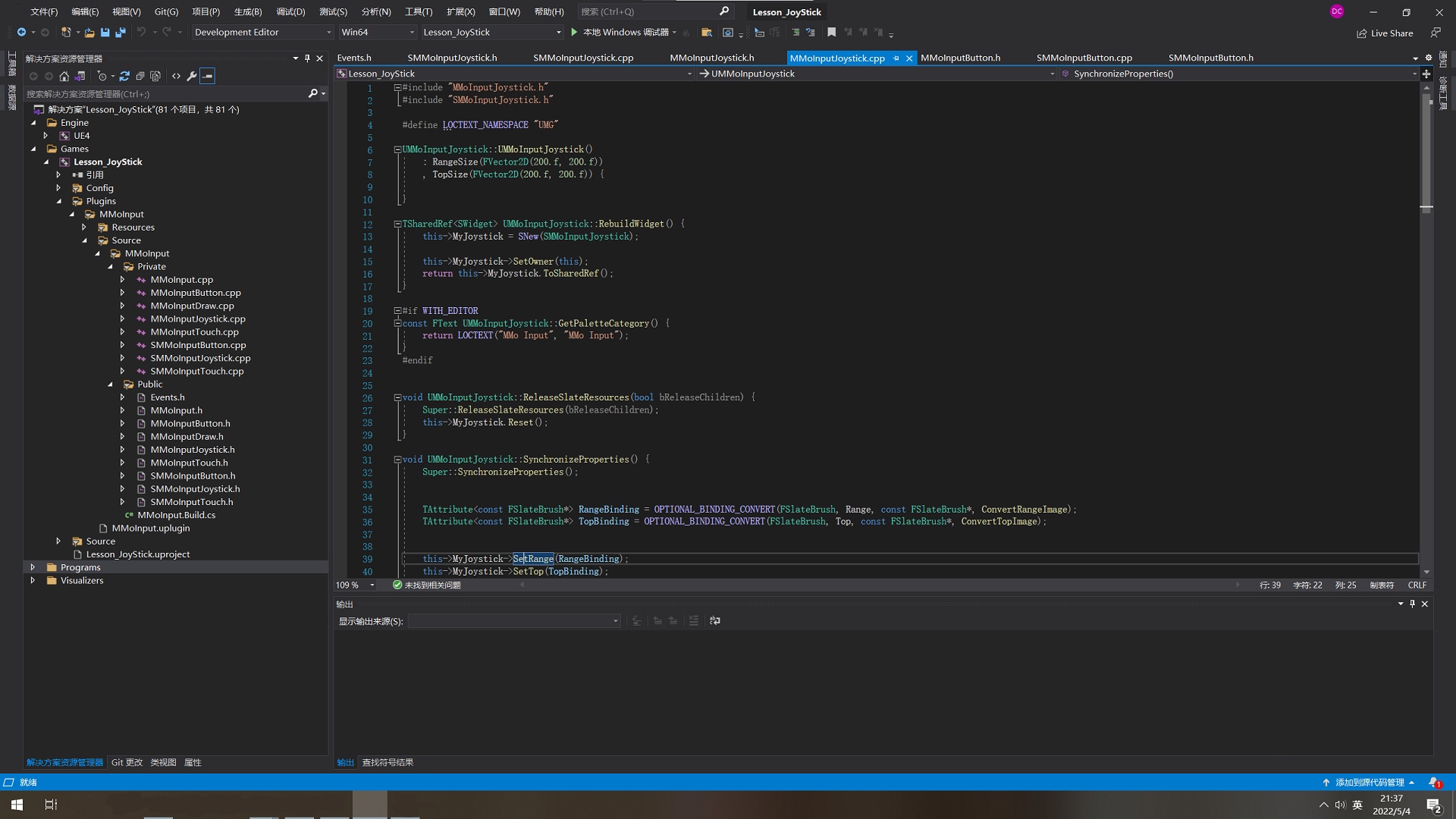This screenshot has width=1456, height=819.
Task: Open Solution Explorer properties wrench
Action: tap(192, 76)
